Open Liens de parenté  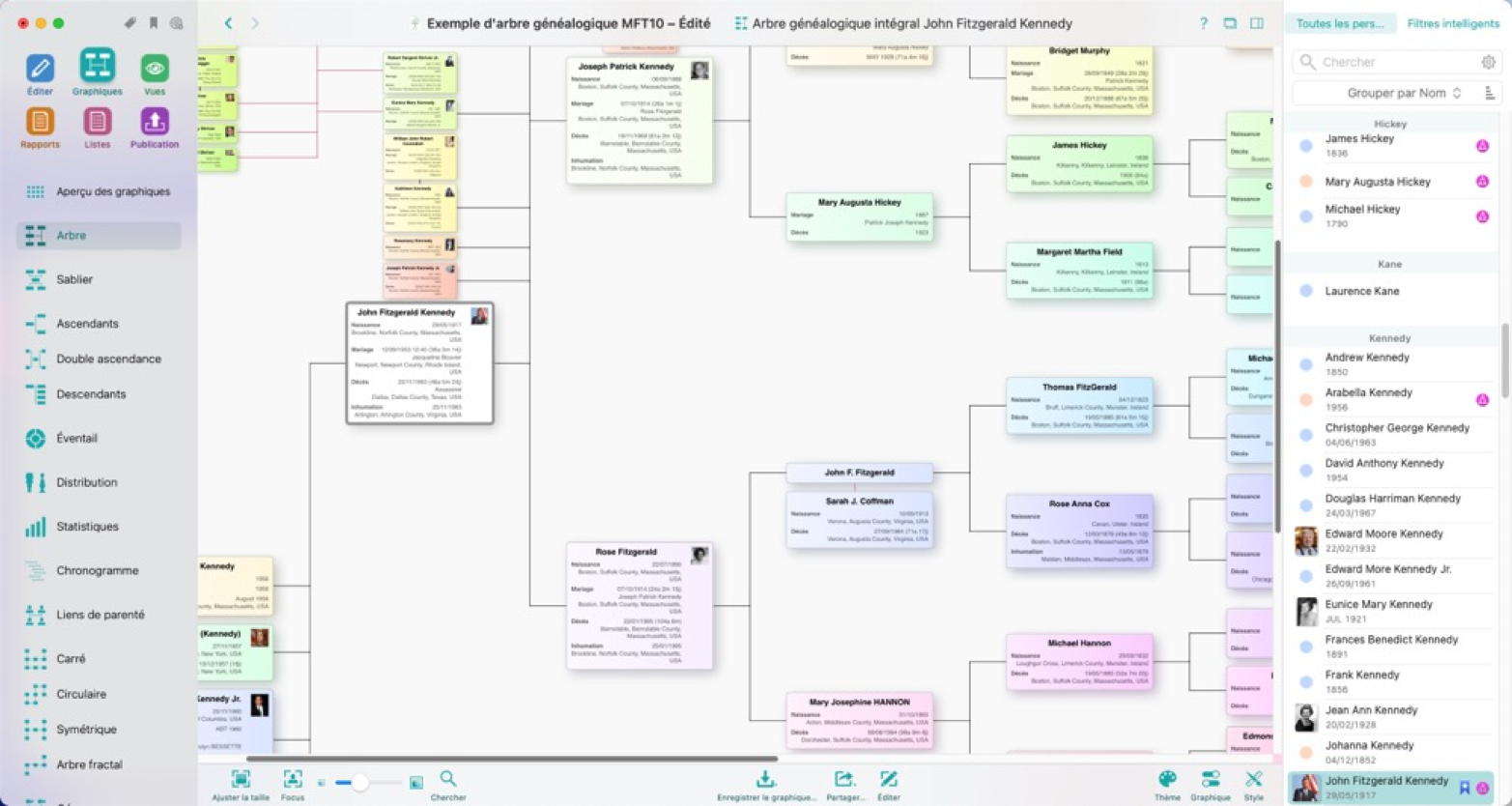98,615
